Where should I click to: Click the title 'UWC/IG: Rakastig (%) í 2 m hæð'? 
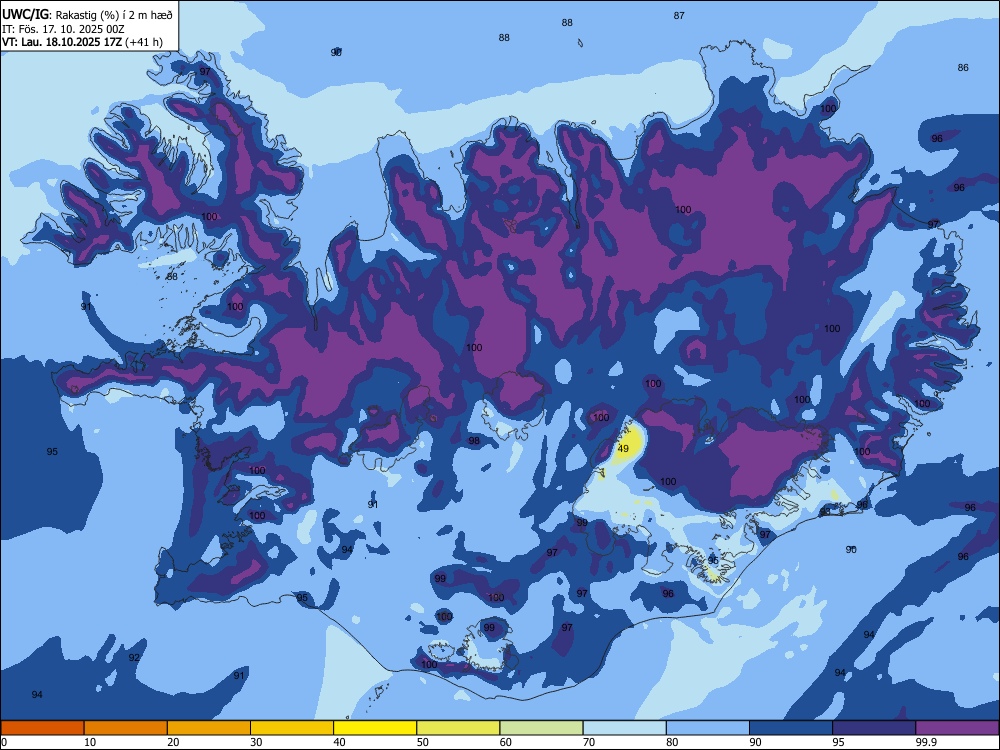(x=87, y=15)
